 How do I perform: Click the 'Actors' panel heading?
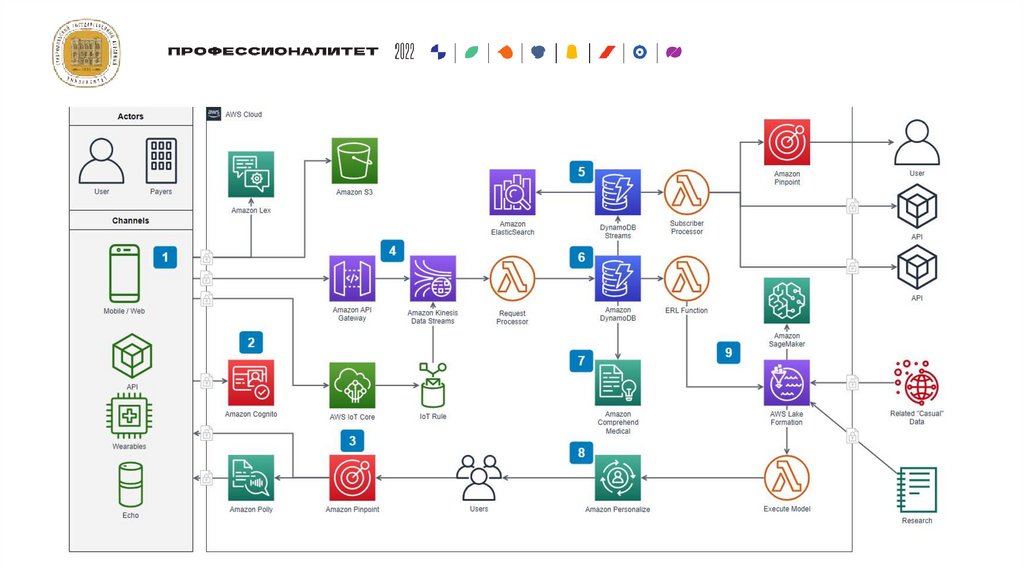[x=131, y=116]
